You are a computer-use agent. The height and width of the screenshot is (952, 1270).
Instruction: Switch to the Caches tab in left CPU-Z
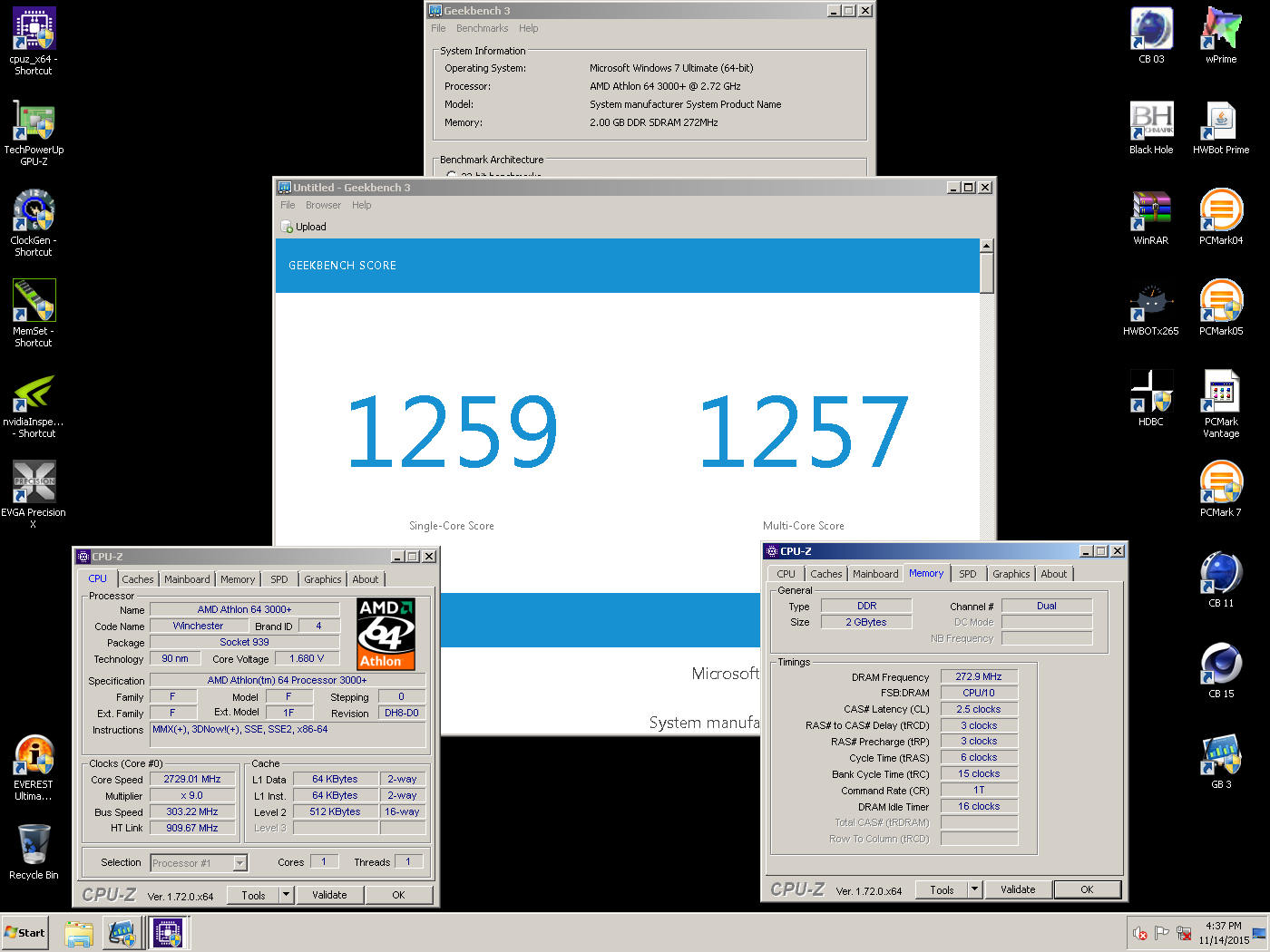point(138,579)
